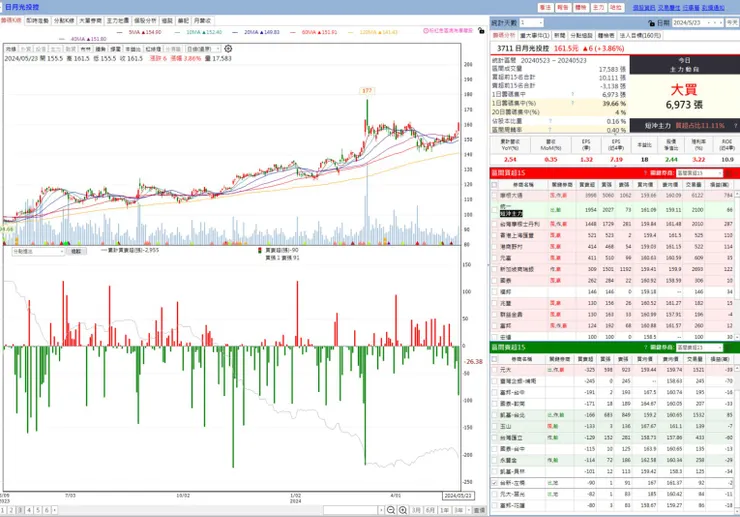Click the 5MA legend color line
The image size is (740, 517).
pos(119,33)
